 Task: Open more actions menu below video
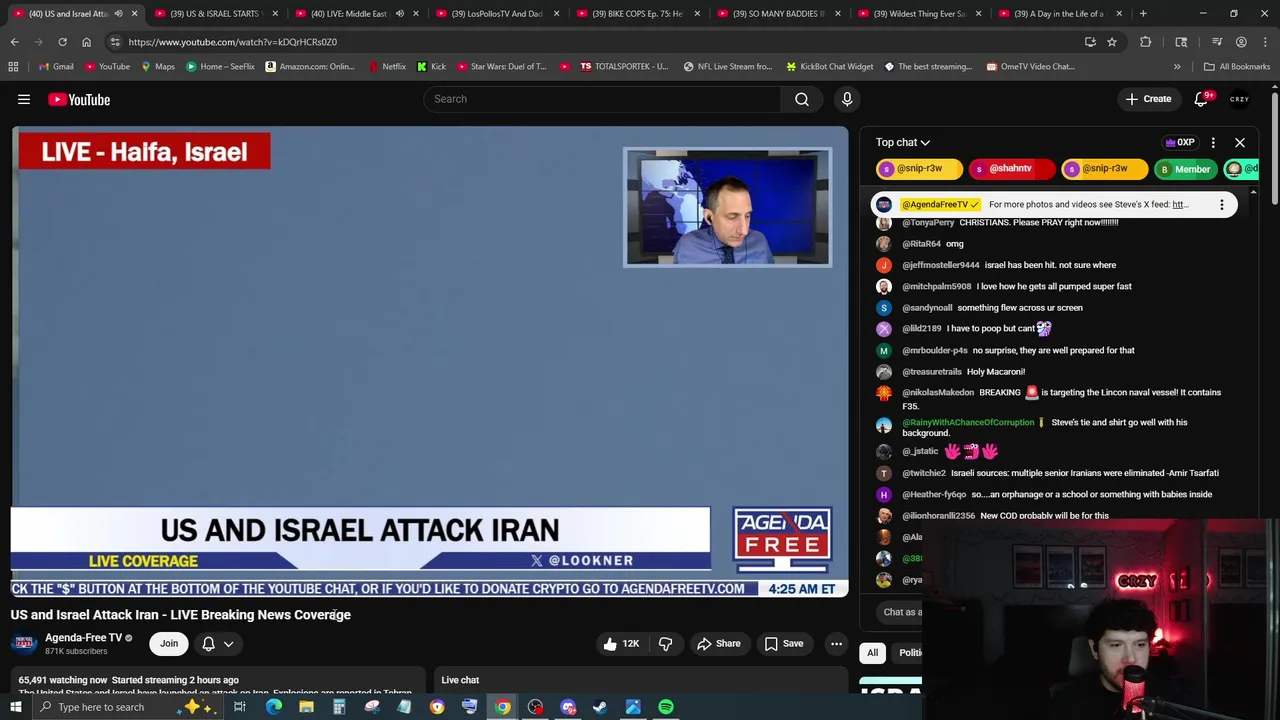[837, 644]
